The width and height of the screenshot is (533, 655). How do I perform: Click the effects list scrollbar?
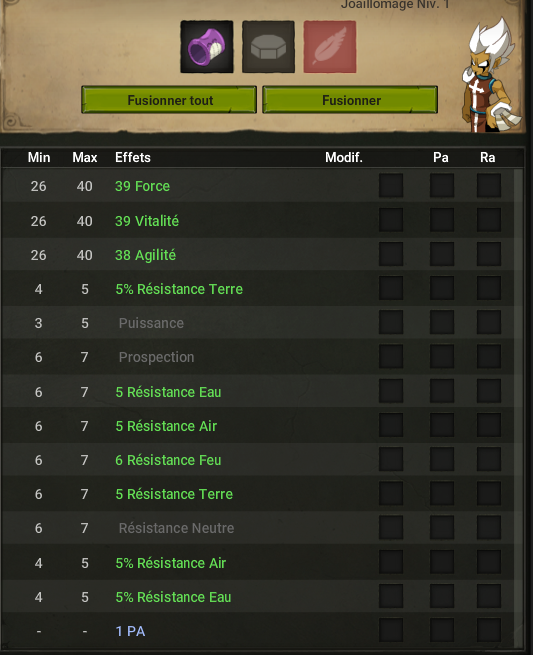coord(518,407)
